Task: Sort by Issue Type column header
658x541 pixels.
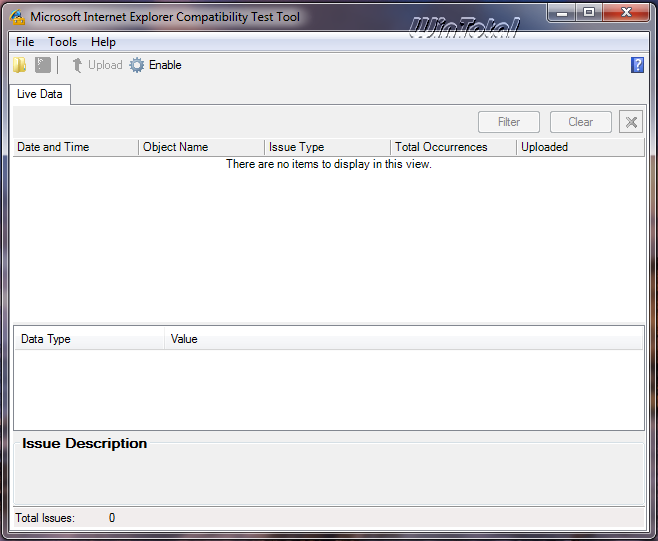Action: click(327, 147)
